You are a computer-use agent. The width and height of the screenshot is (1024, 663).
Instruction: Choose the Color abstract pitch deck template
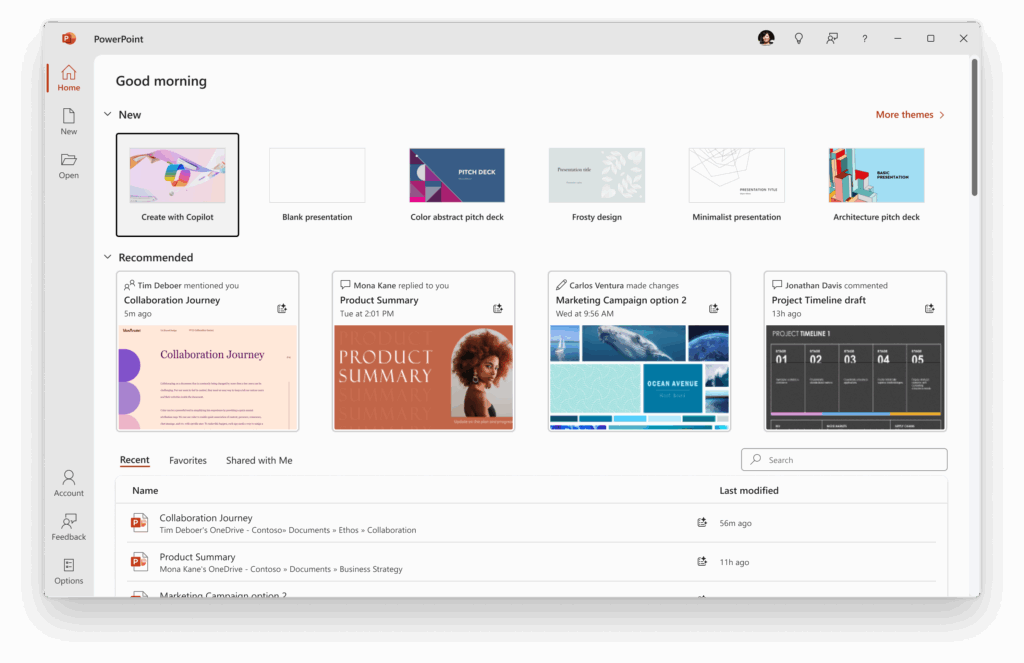pyautogui.click(x=457, y=185)
